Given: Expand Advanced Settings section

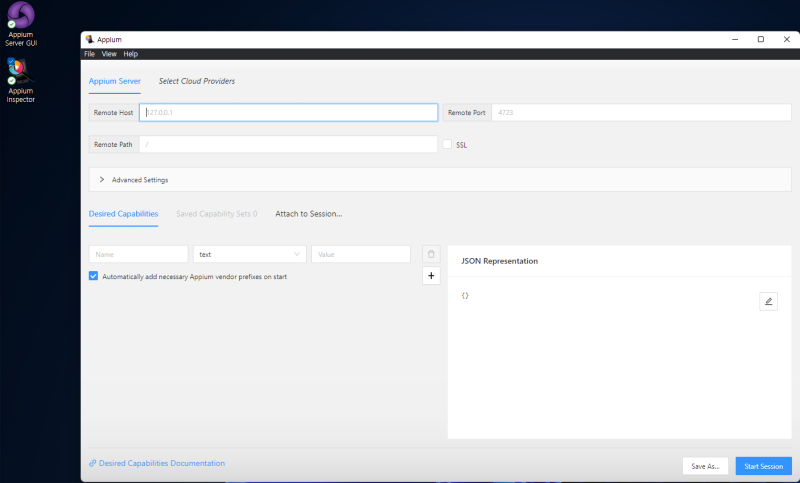Looking at the screenshot, I should pos(440,180).
